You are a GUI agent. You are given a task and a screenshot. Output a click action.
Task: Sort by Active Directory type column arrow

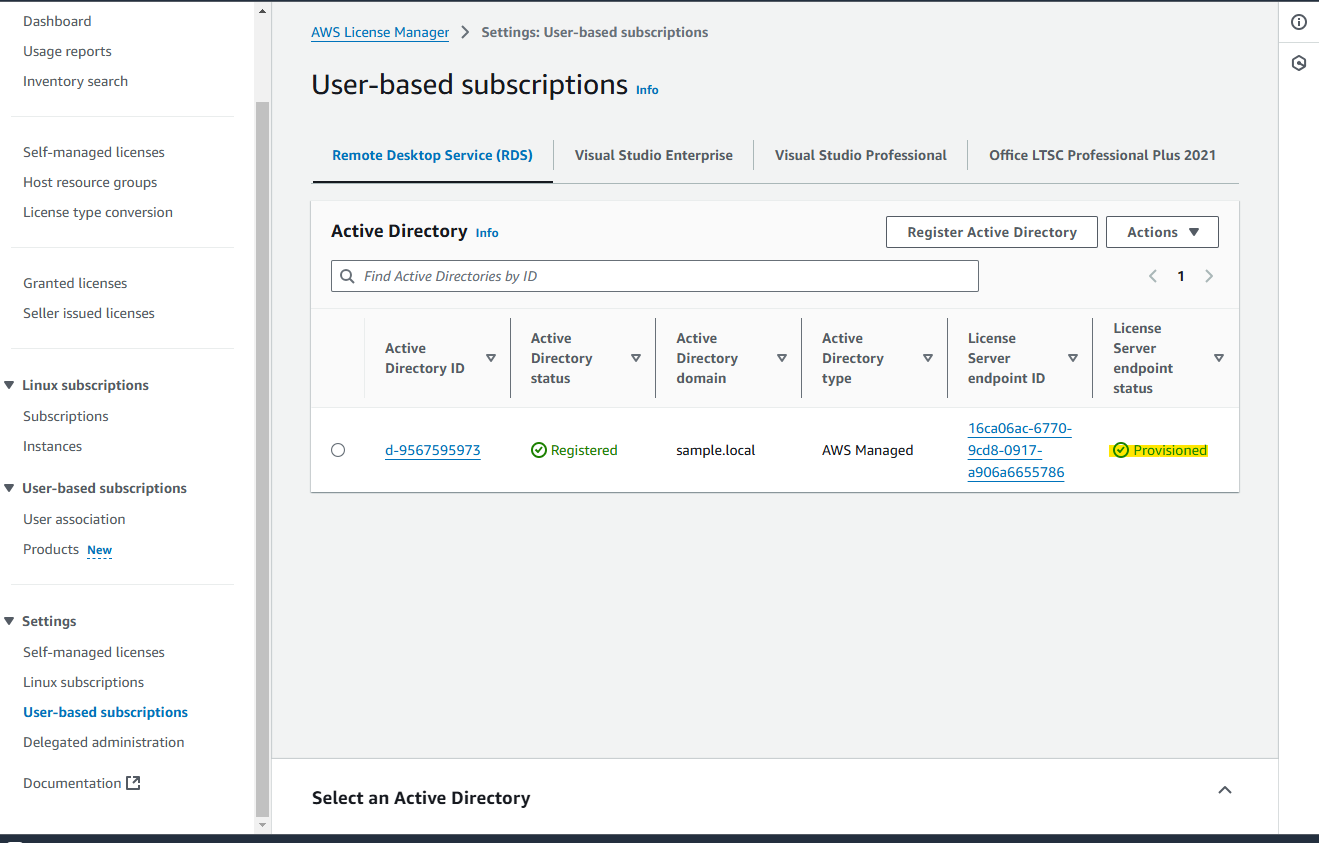click(928, 358)
